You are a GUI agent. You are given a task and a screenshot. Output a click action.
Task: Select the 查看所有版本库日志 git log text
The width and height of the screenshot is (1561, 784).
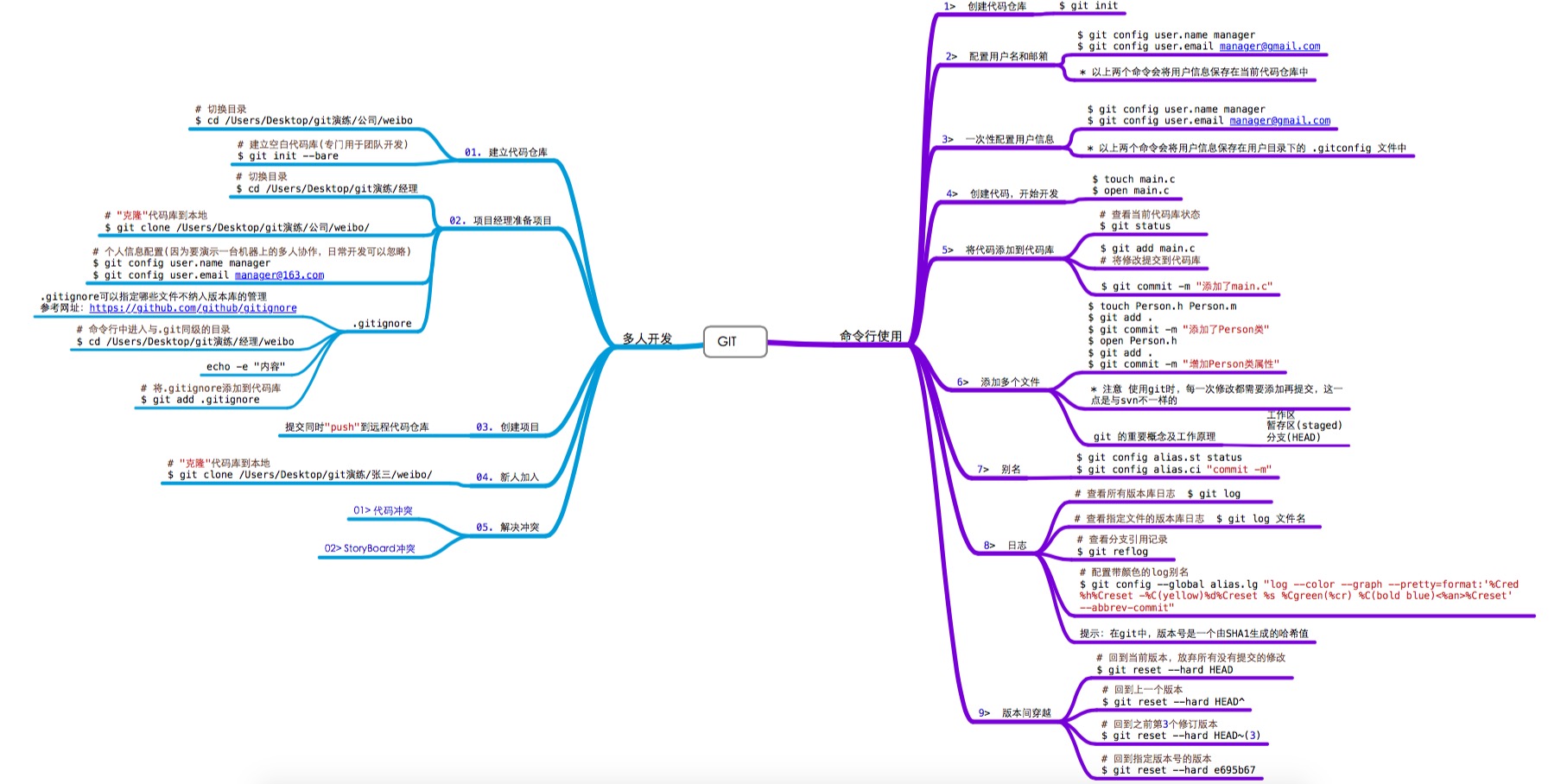pos(1158,493)
